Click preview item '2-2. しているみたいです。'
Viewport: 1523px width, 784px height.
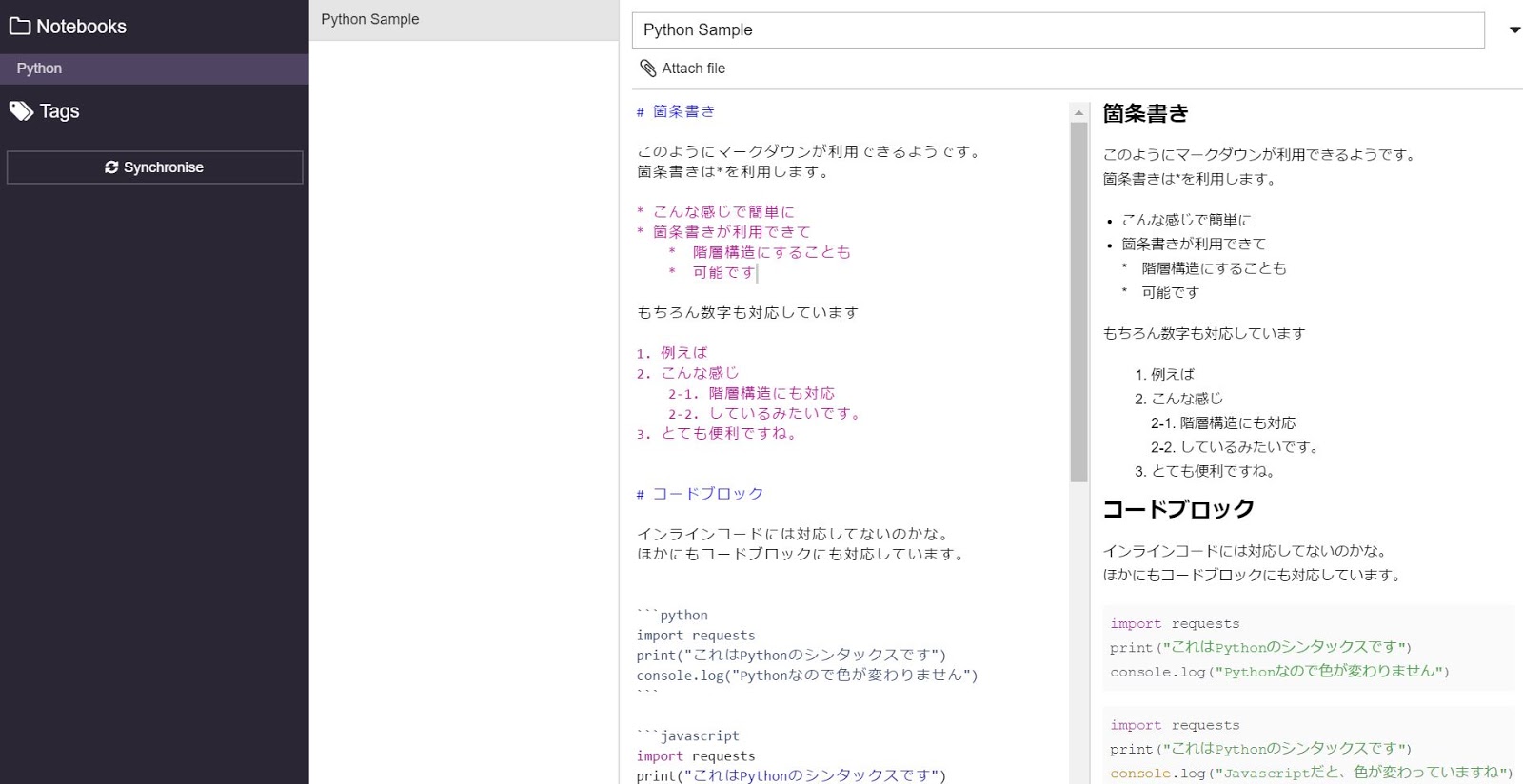coord(1235,446)
